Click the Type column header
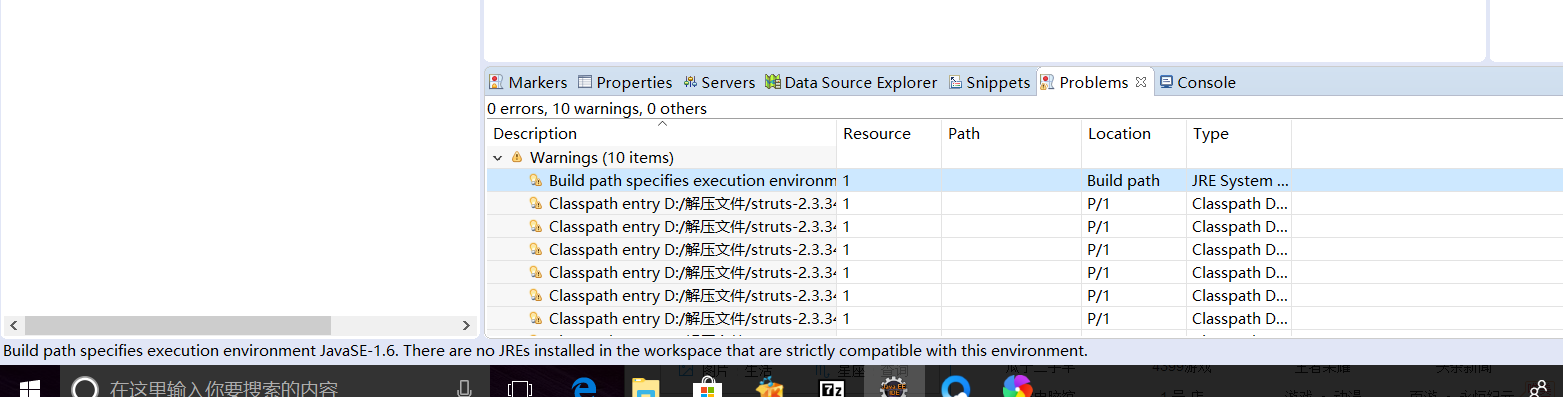This screenshot has width=1563, height=397. (1239, 133)
